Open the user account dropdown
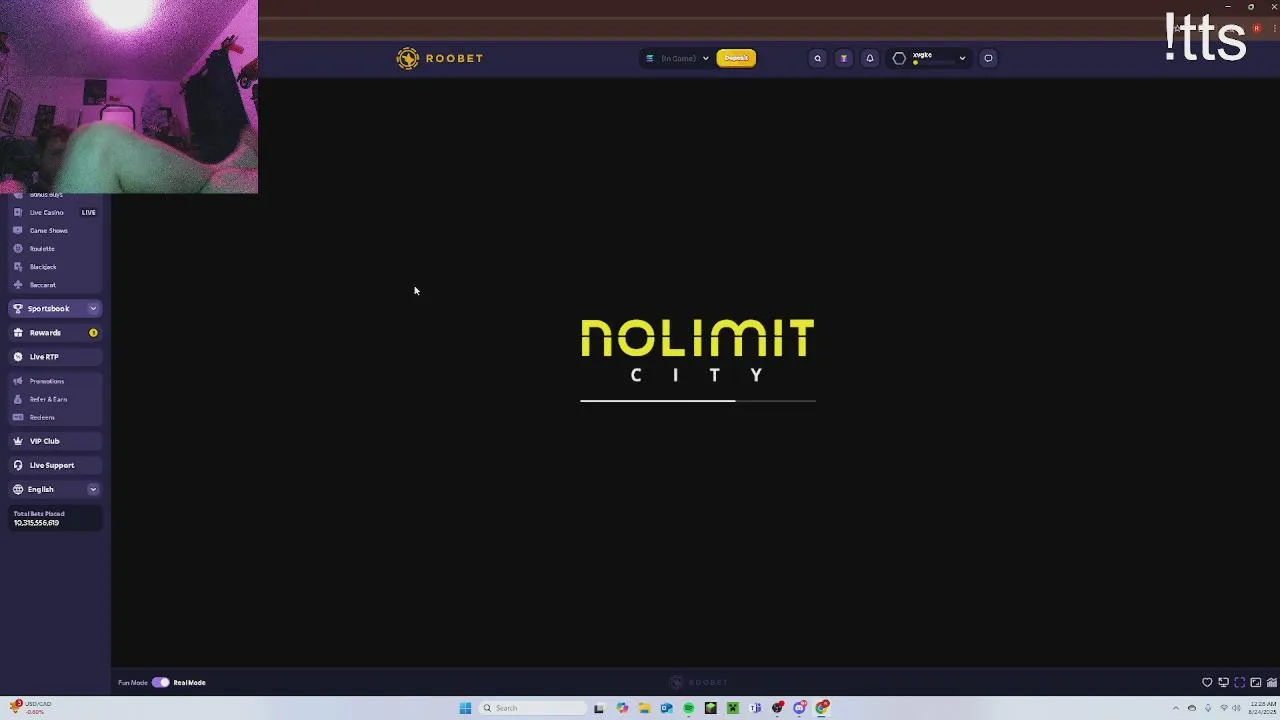Image resolution: width=1280 pixels, height=720 pixels. pyautogui.click(x=928, y=58)
